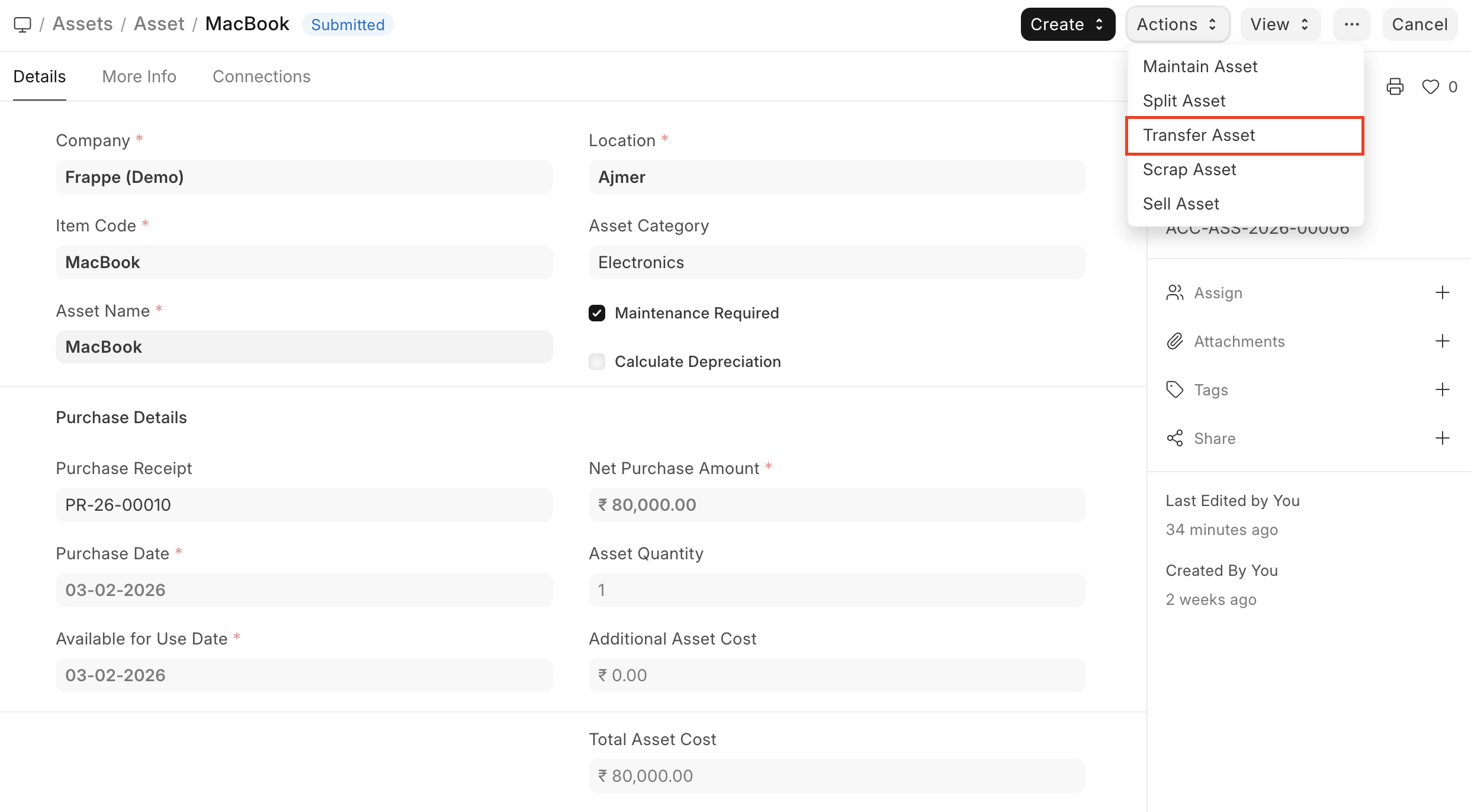The width and height of the screenshot is (1471, 812).
Task: Switch to the More Info tab
Action: coord(139,76)
